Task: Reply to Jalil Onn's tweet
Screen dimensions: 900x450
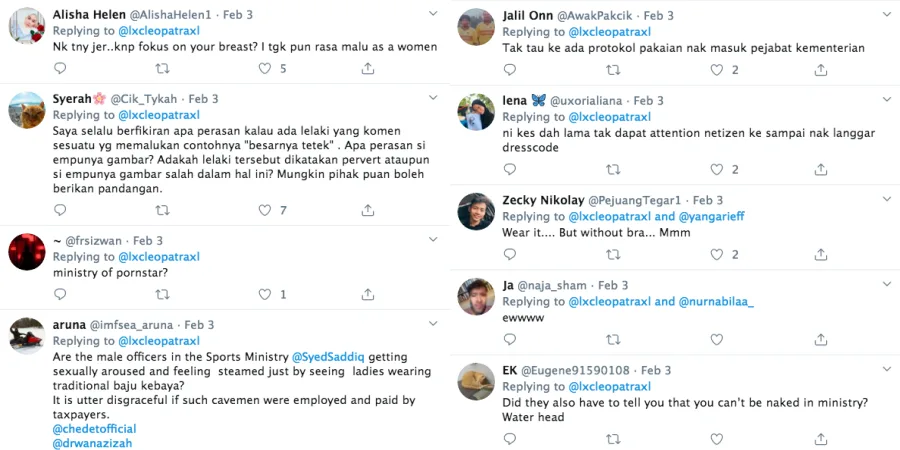Action: pos(509,70)
